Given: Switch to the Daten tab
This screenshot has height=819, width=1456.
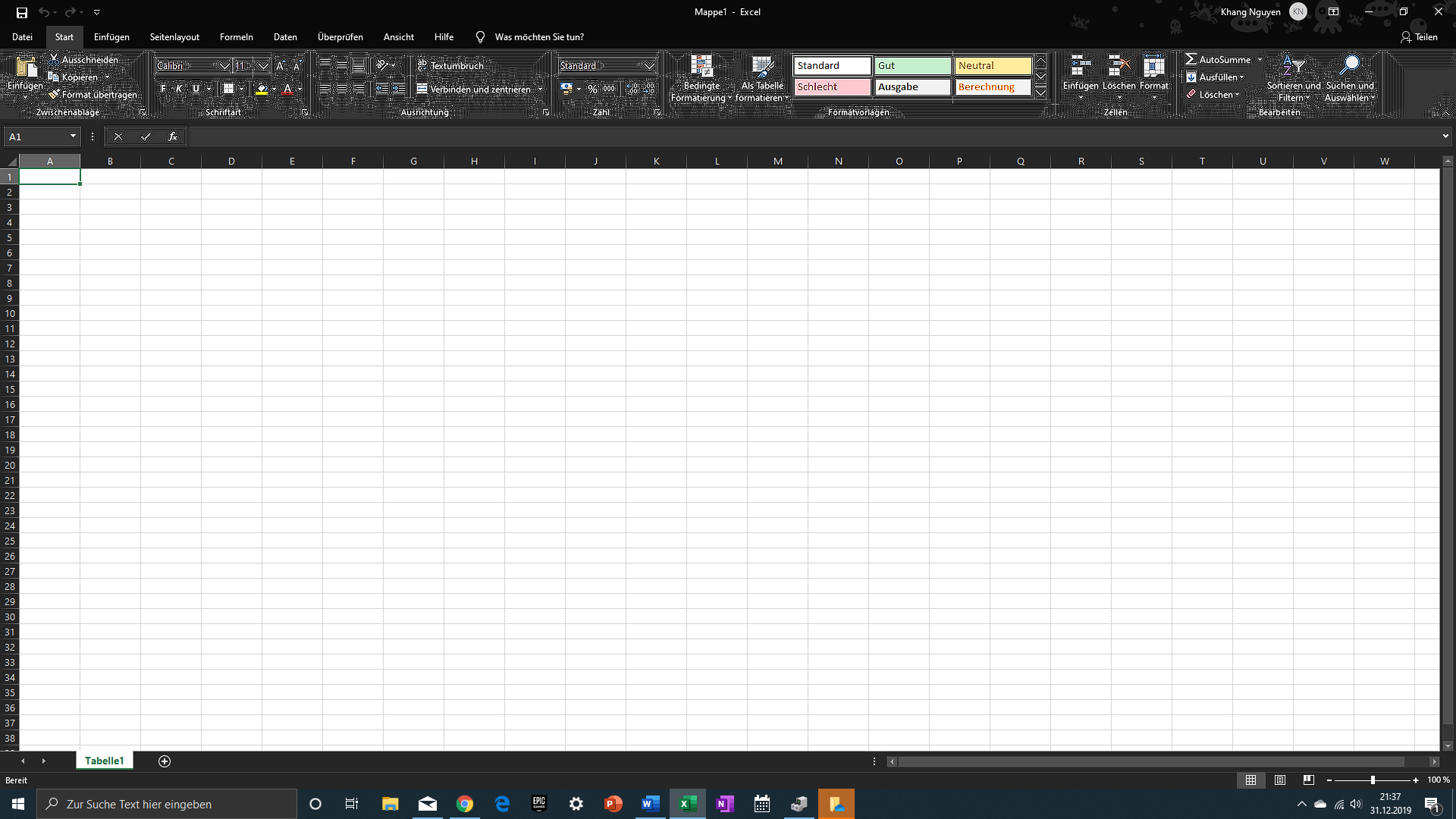Looking at the screenshot, I should tap(285, 36).
